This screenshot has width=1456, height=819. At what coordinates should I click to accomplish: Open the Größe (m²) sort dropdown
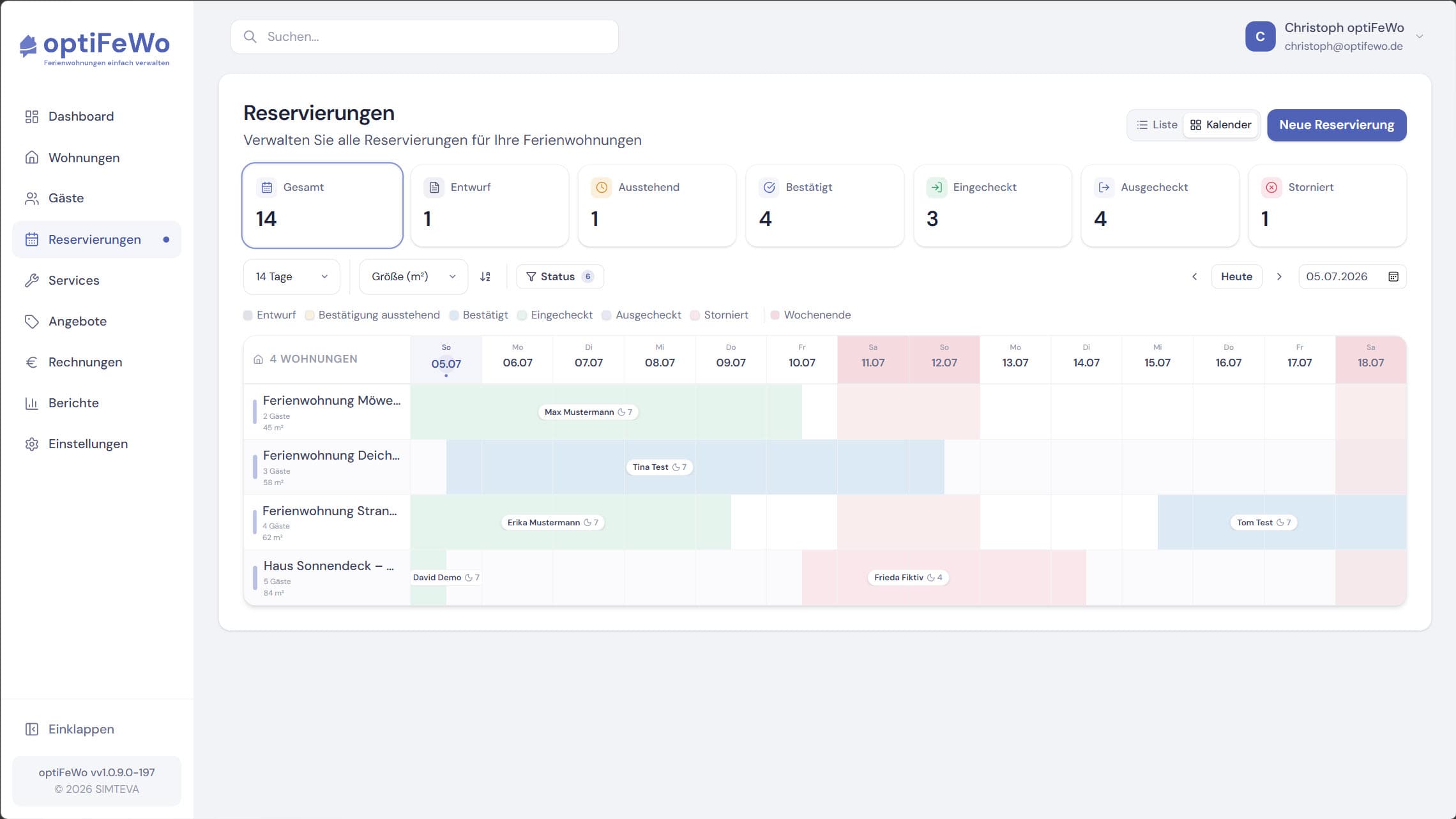pyautogui.click(x=413, y=276)
